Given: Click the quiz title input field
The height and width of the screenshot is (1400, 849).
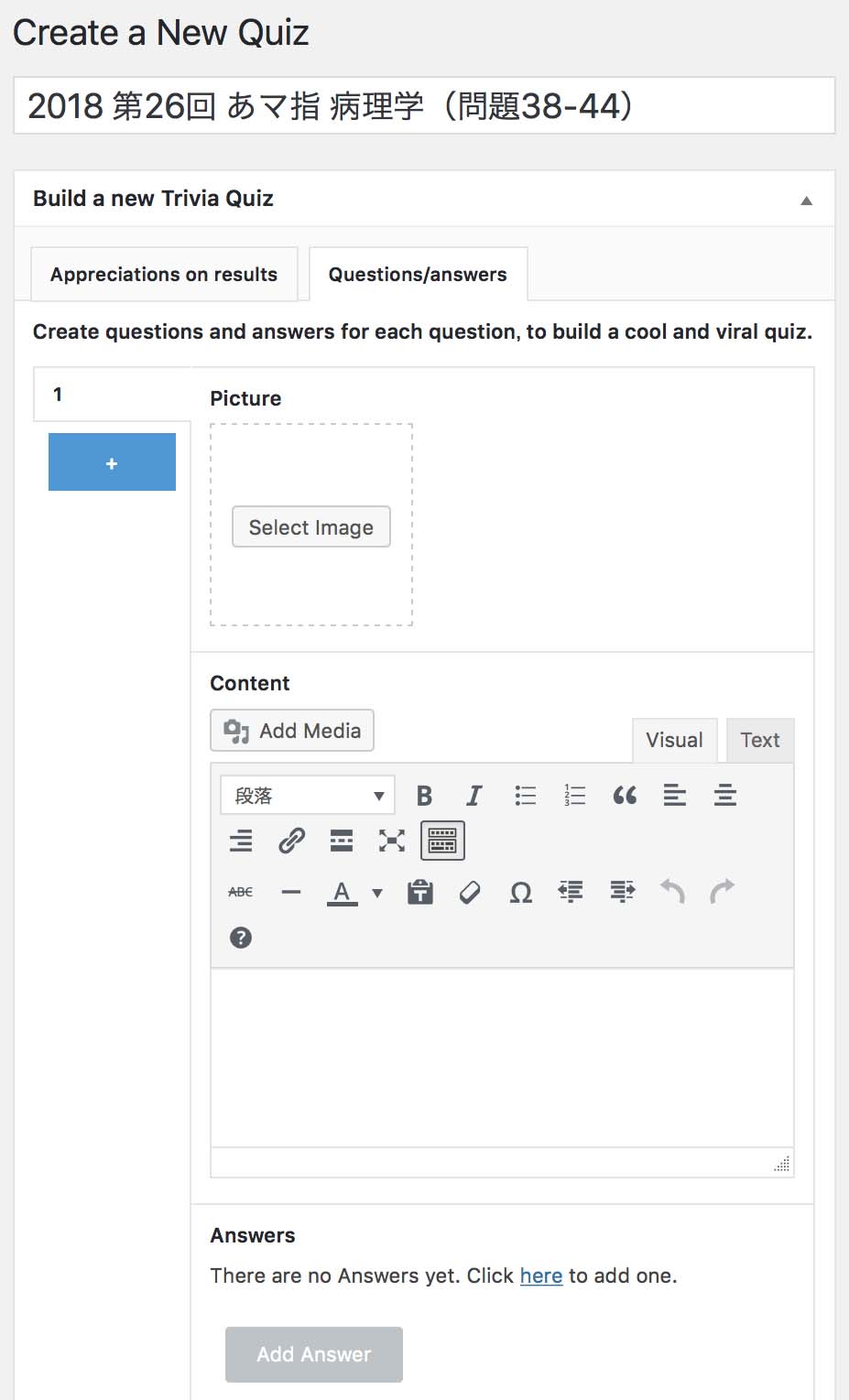Looking at the screenshot, I should (x=424, y=106).
